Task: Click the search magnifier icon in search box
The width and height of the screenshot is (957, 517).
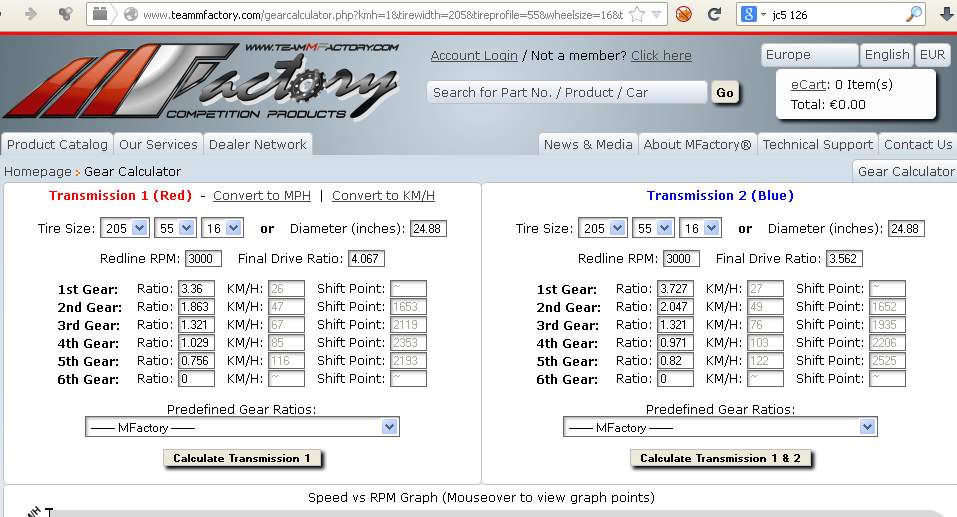Action: tap(914, 14)
